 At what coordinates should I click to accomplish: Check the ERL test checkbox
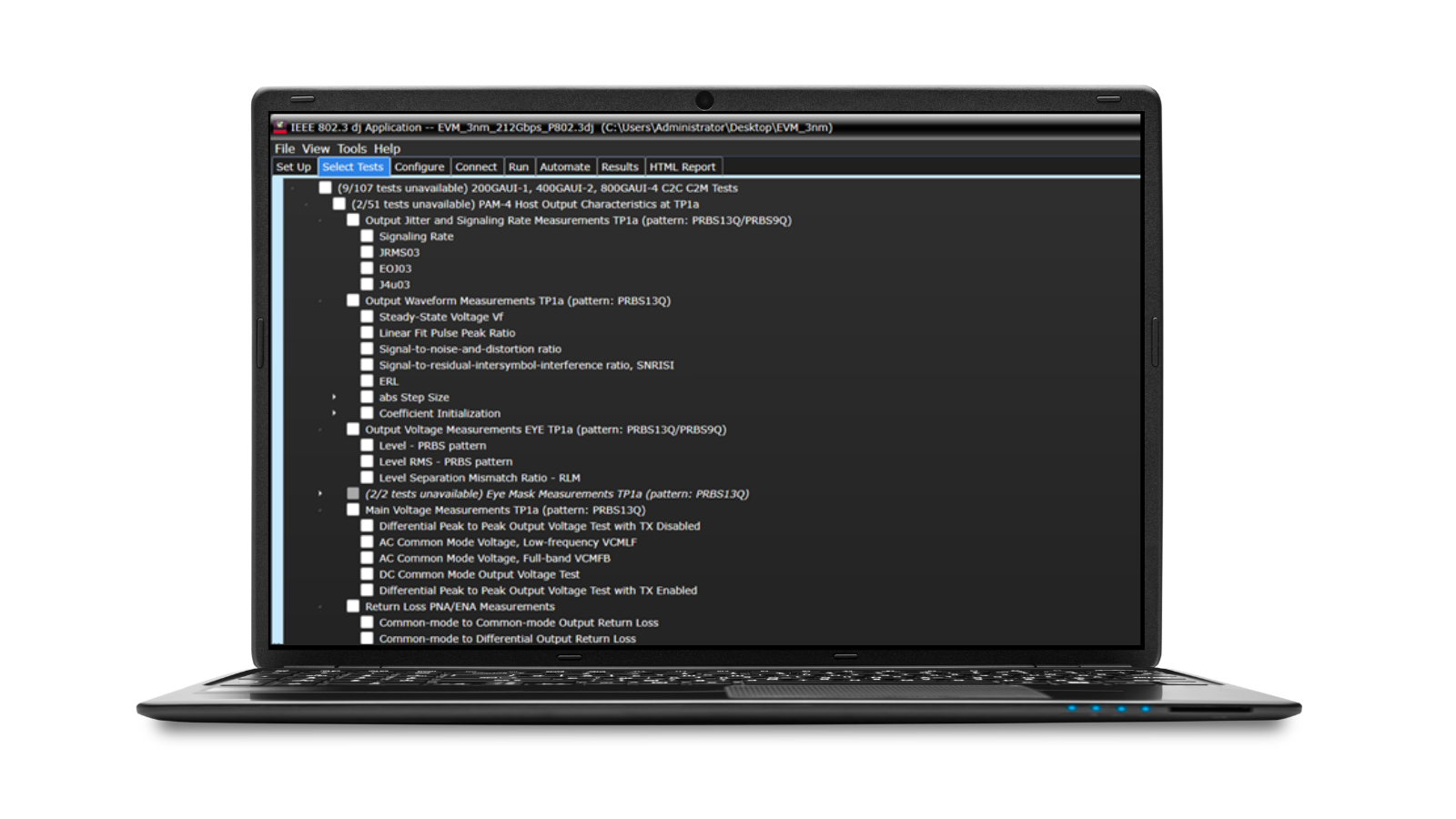pyautogui.click(x=367, y=380)
